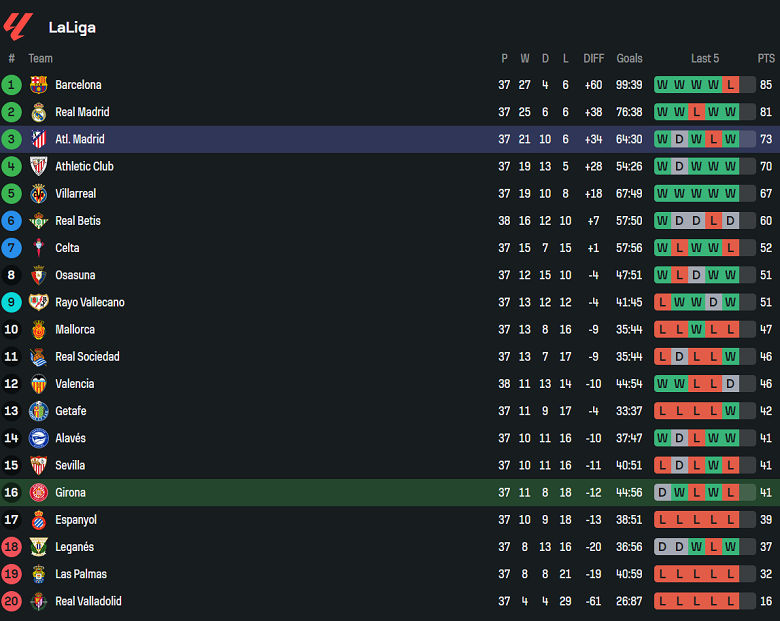Sort table by PTS column header
This screenshot has height=621, width=780.
pyautogui.click(x=766, y=58)
